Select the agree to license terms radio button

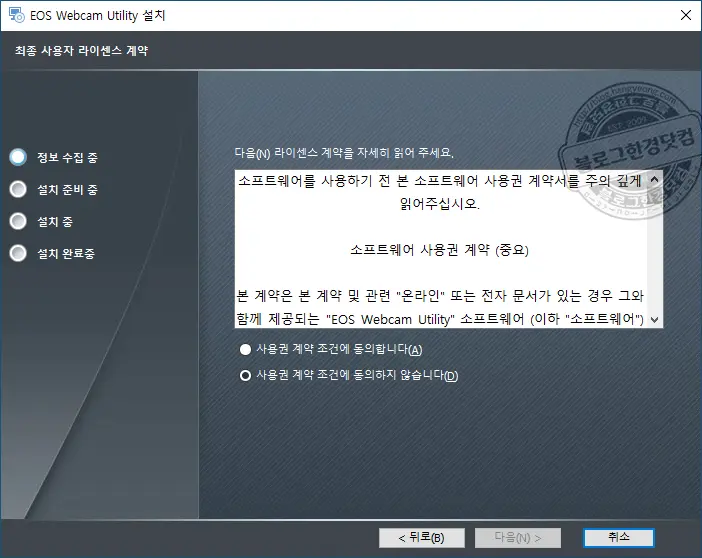coord(245,349)
